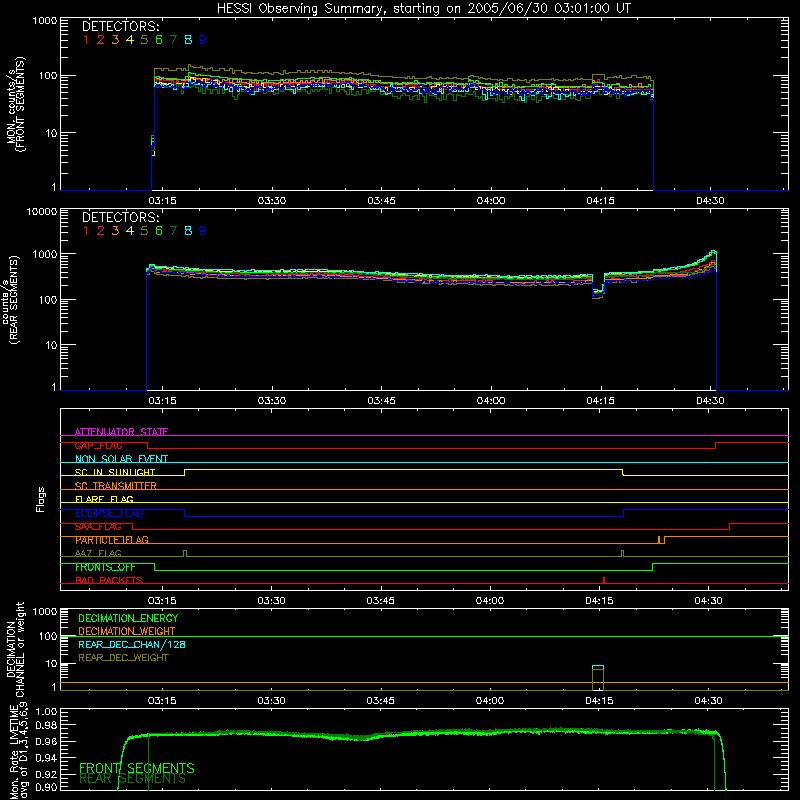Click the DECIMATION_WEIGHT legend label
Viewport: 800px width, 800px height.
coord(127,631)
